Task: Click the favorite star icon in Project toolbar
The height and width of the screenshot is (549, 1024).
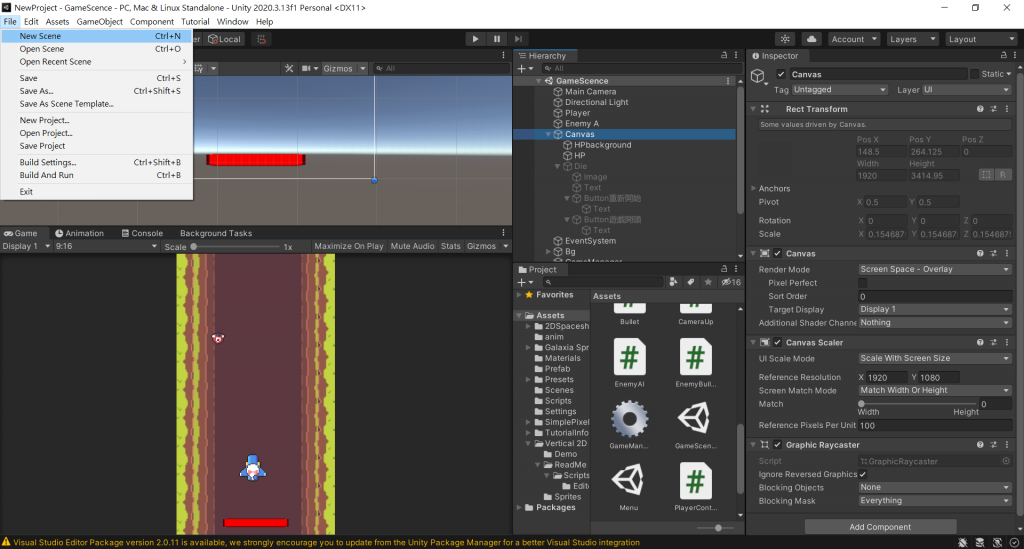Action: tap(708, 282)
